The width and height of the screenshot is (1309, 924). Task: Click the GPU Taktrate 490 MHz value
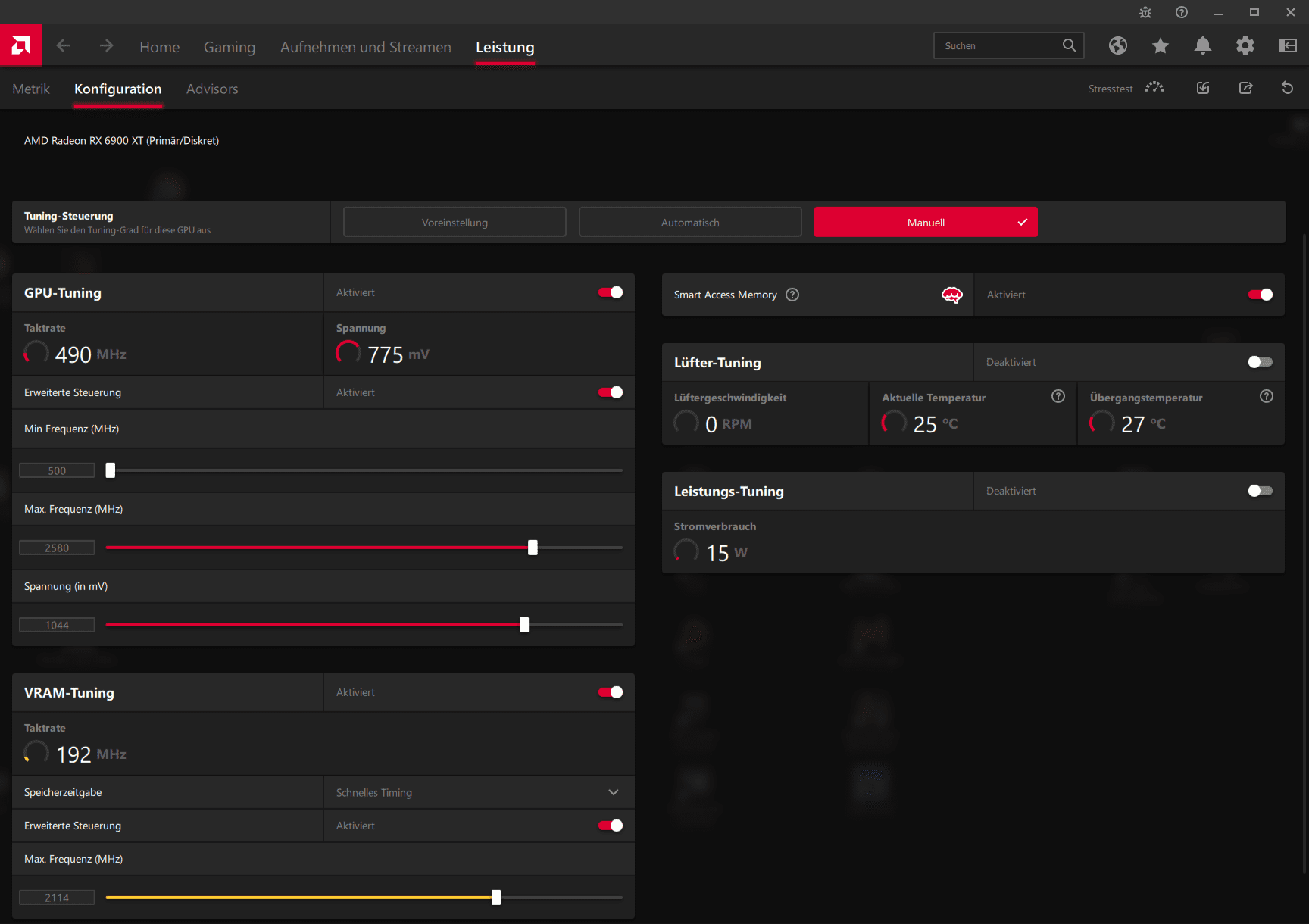coord(90,354)
